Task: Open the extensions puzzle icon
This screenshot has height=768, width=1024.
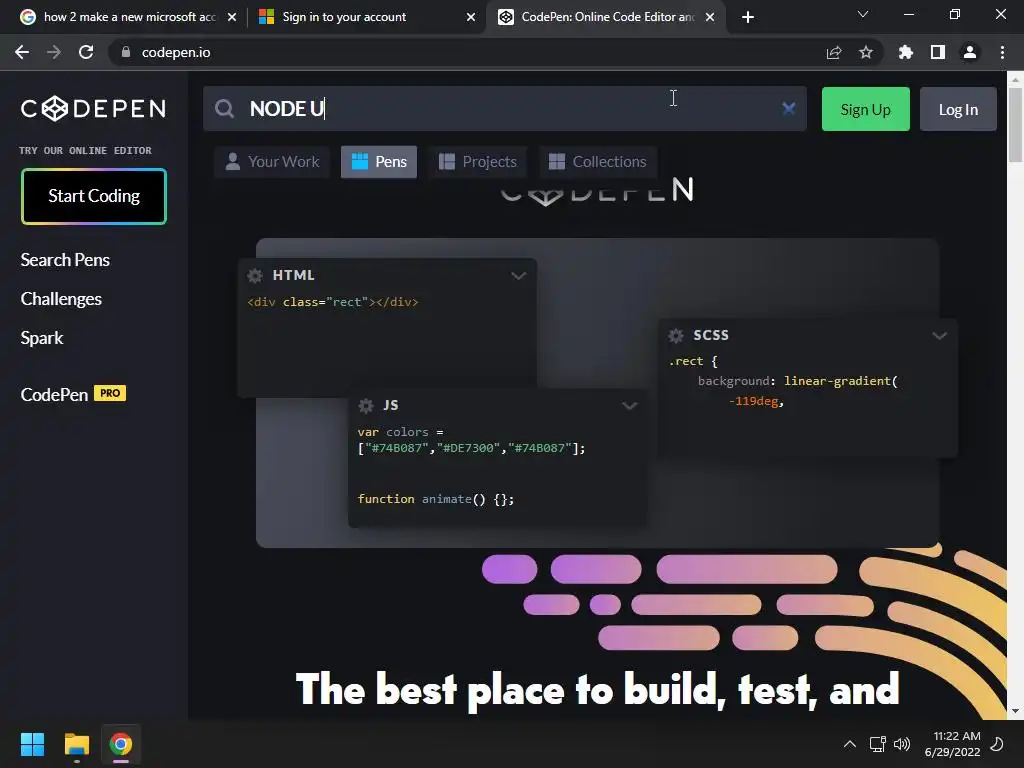Action: (x=905, y=52)
